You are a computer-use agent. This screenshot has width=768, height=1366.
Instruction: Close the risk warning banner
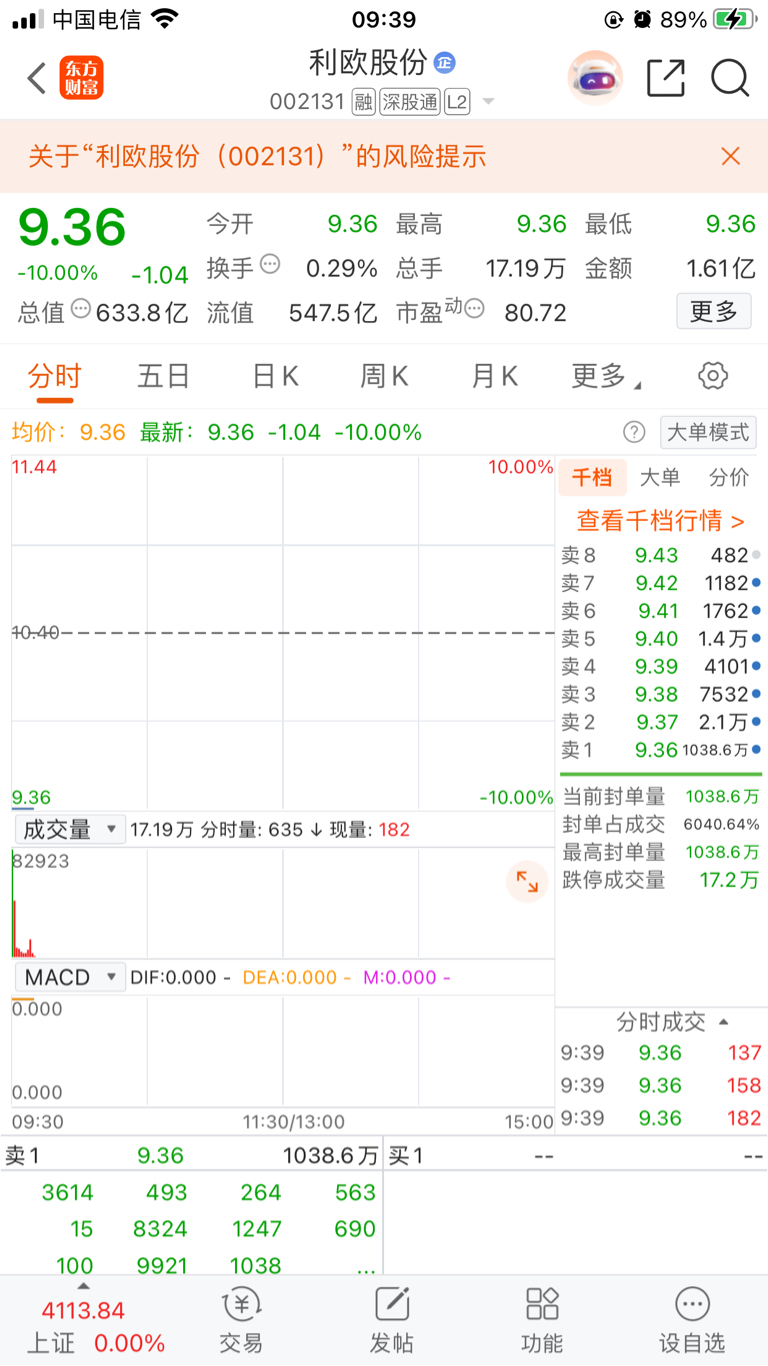pyautogui.click(x=731, y=156)
